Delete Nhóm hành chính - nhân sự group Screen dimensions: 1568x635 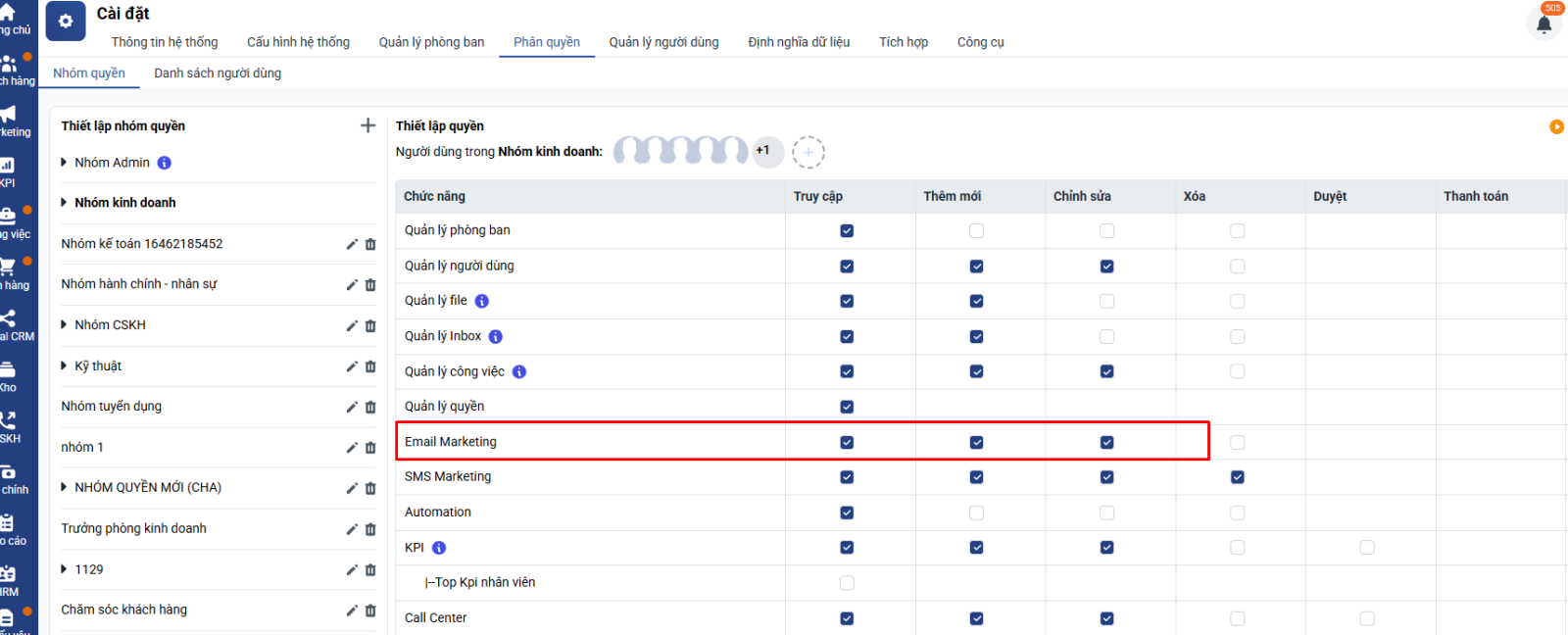click(370, 285)
